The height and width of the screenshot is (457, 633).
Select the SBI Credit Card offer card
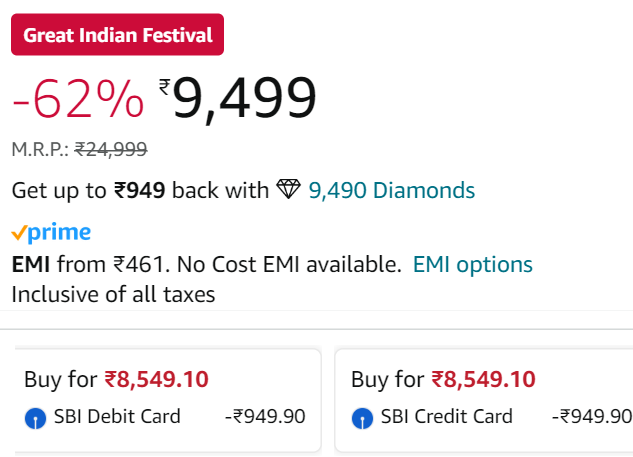tap(484, 400)
